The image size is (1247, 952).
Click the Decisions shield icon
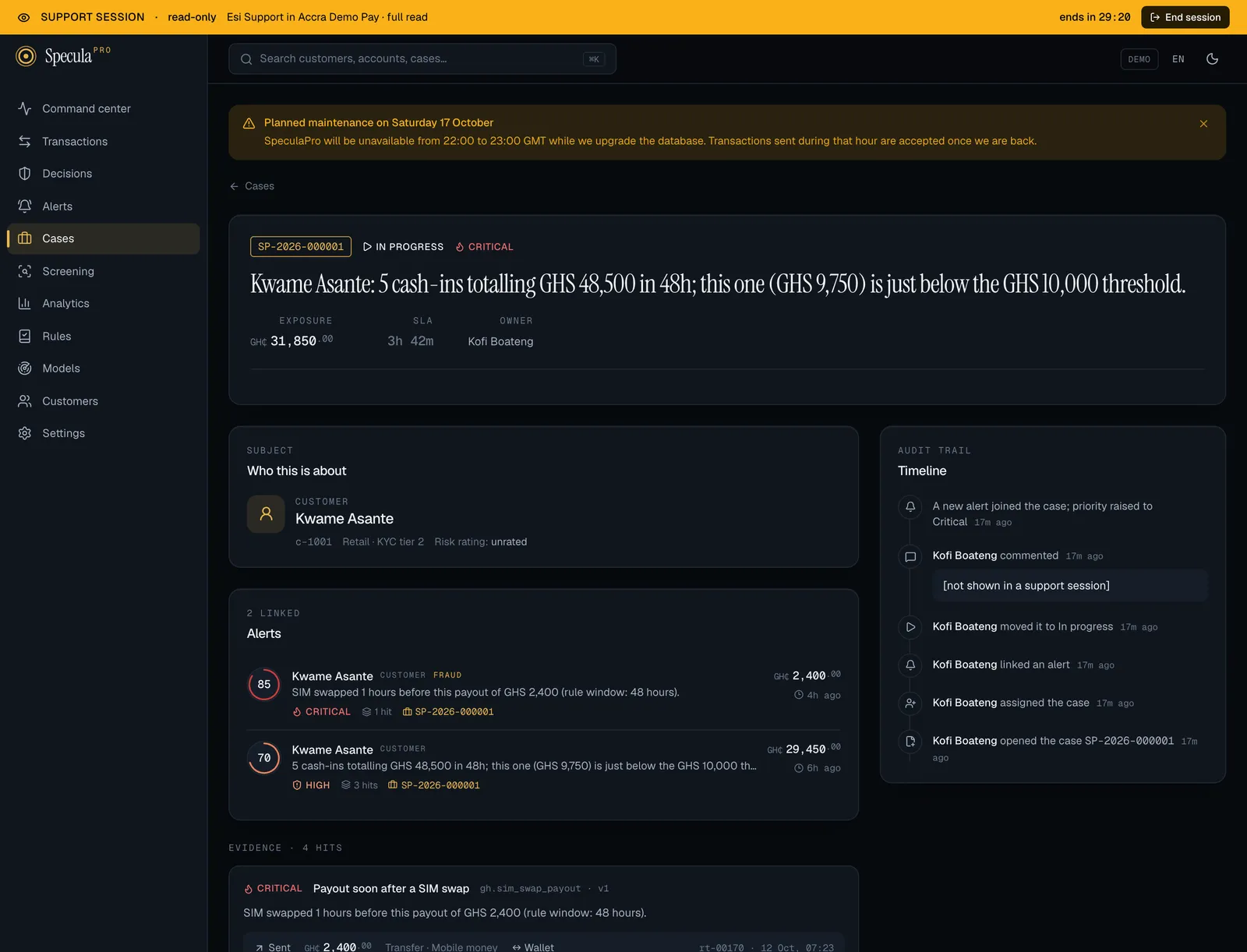pyautogui.click(x=25, y=174)
